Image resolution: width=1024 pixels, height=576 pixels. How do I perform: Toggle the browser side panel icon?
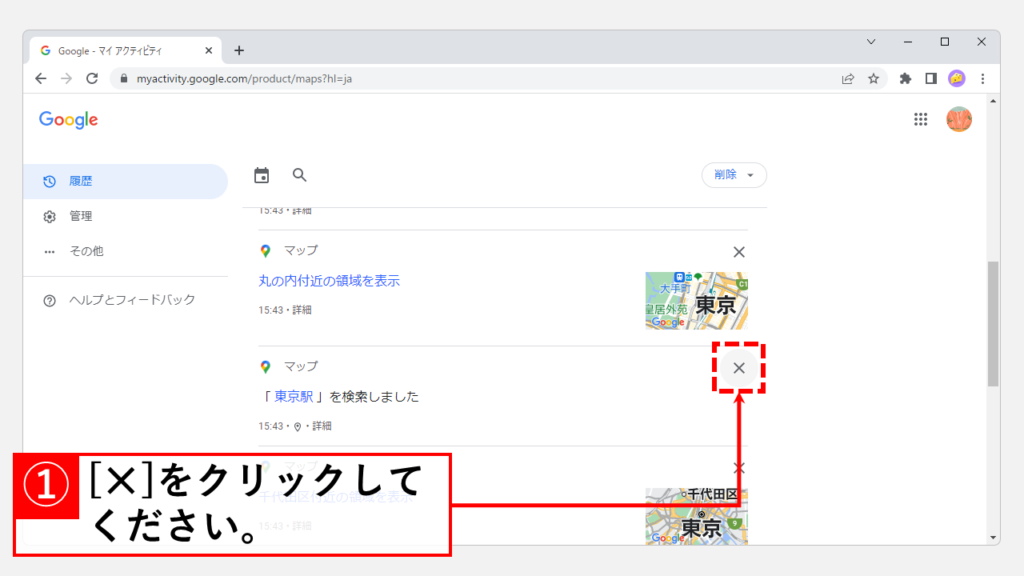(931, 78)
